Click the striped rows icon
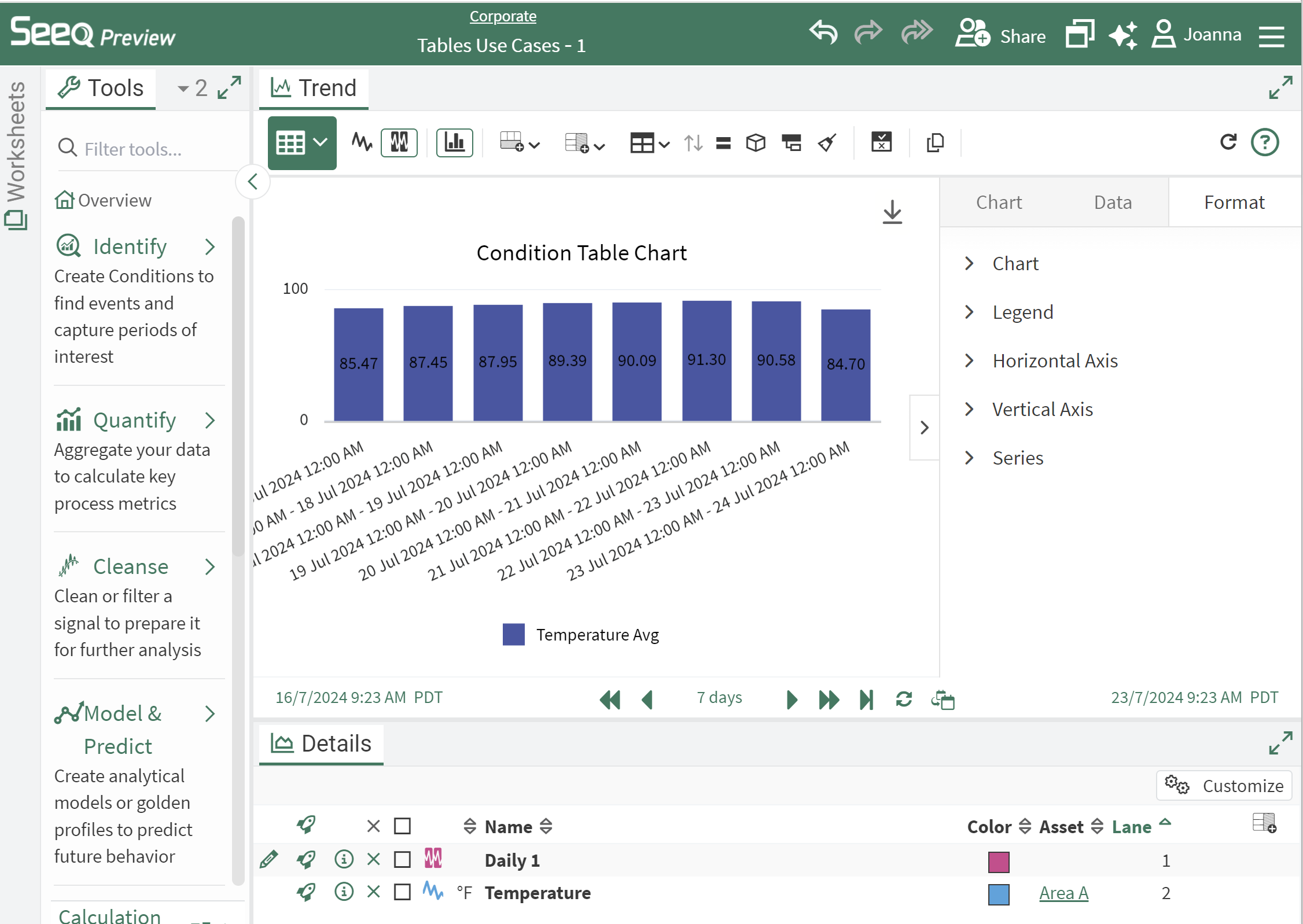 (723, 143)
